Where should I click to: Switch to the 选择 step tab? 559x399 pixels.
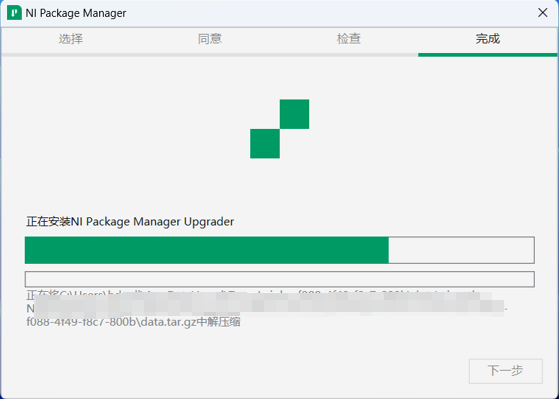(x=71, y=39)
